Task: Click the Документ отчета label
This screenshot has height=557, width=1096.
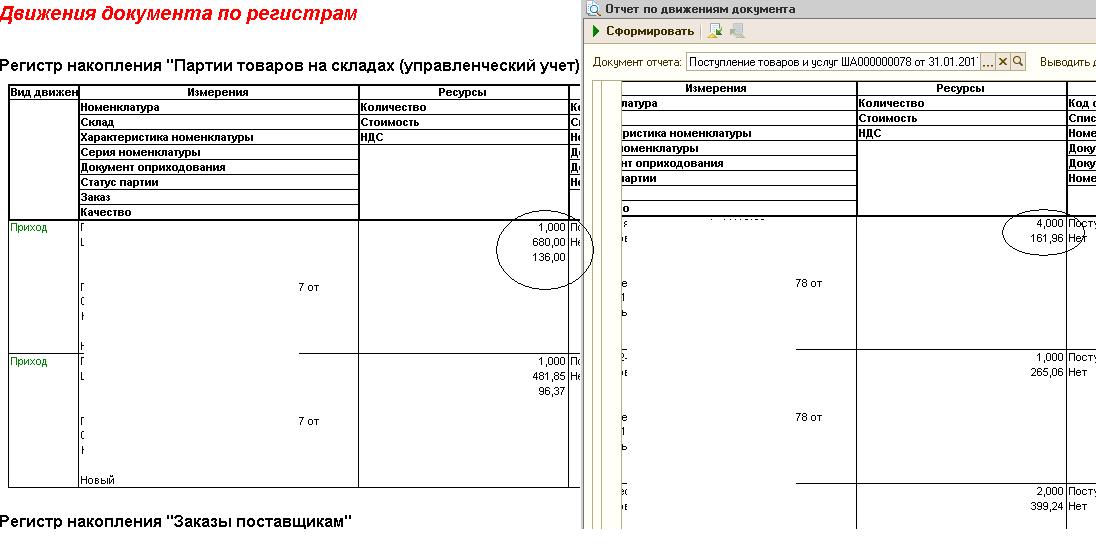Action: coord(637,62)
